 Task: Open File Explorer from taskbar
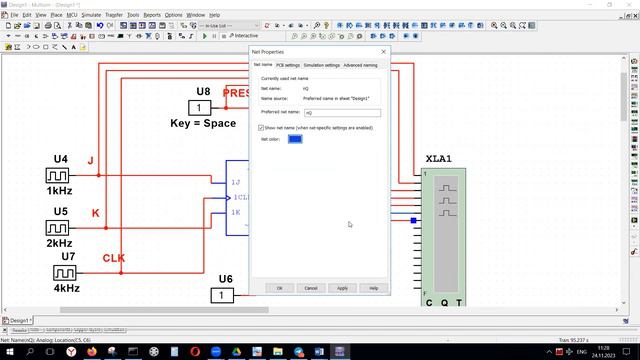coord(278,351)
